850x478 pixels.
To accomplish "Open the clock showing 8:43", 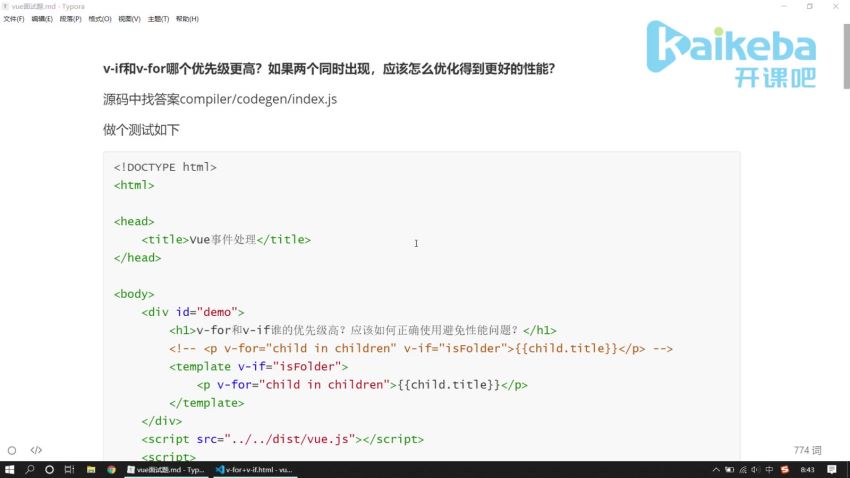I will point(807,470).
